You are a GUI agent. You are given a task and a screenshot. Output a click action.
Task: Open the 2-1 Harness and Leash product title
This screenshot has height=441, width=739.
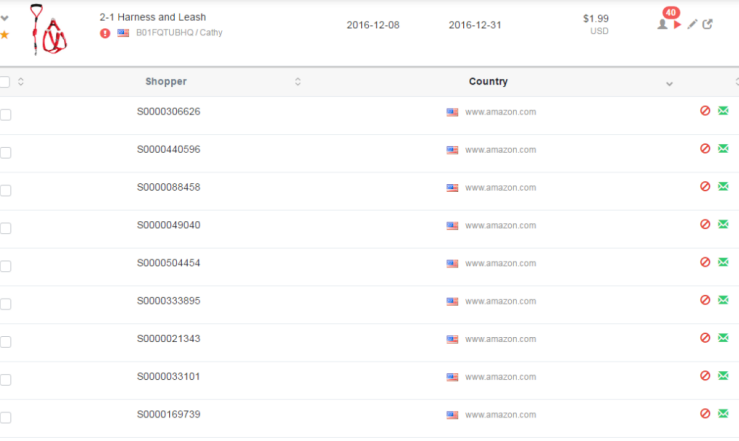pos(153,17)
